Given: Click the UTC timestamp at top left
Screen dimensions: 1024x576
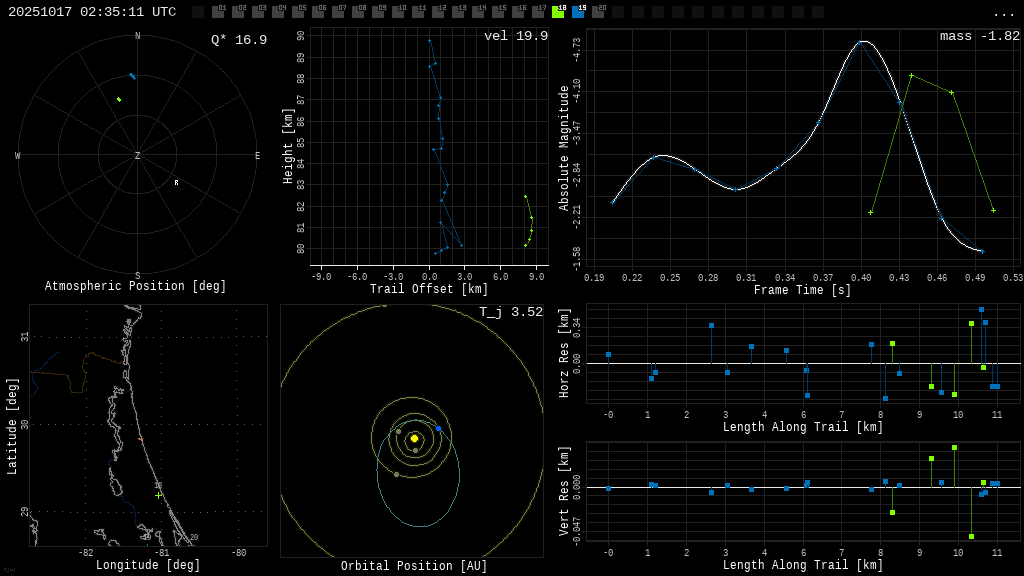Looking at the screenshot, I should 92,12.
